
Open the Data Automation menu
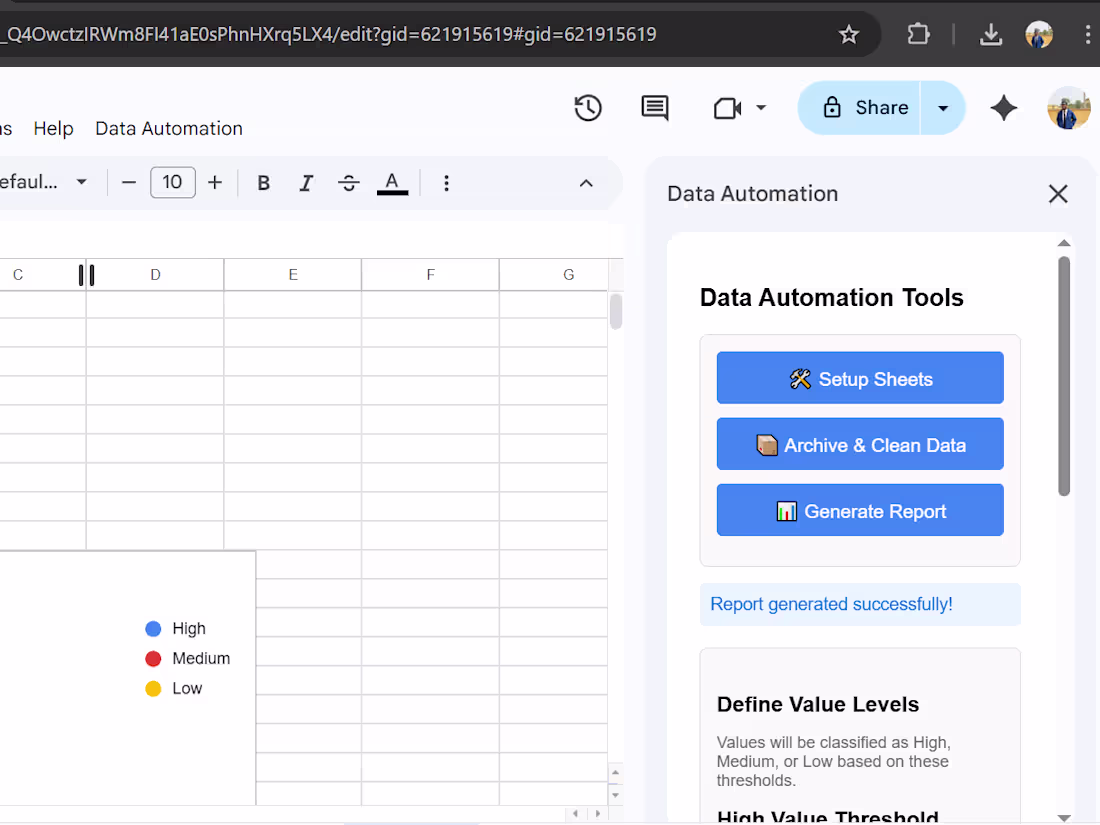168,128
